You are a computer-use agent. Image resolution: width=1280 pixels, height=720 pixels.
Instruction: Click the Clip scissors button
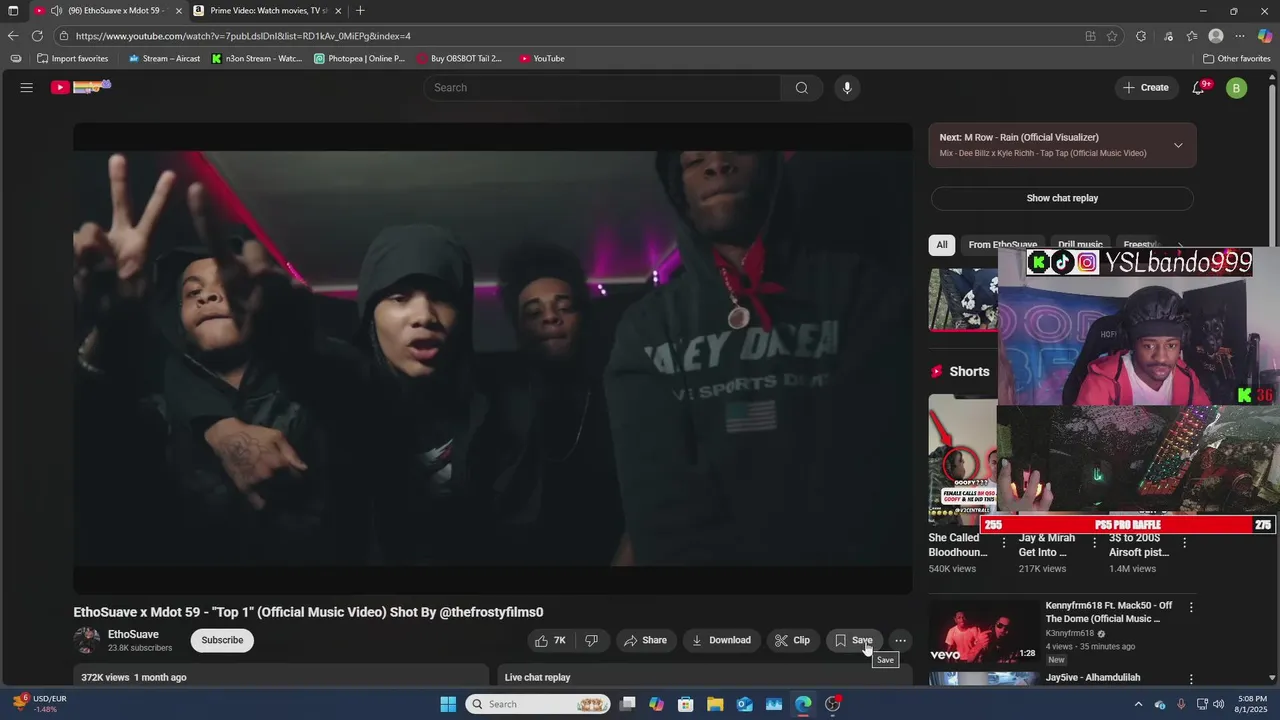click(x=793, y=640)
